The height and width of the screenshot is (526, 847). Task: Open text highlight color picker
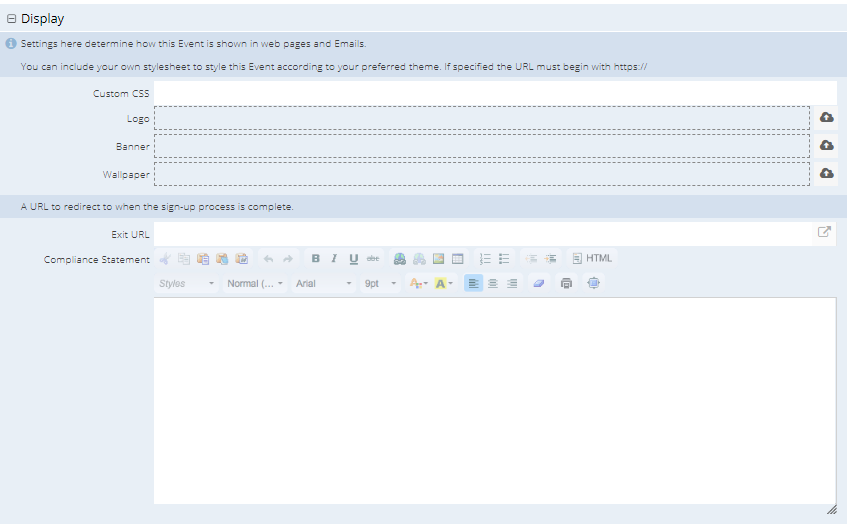(444, 284)
